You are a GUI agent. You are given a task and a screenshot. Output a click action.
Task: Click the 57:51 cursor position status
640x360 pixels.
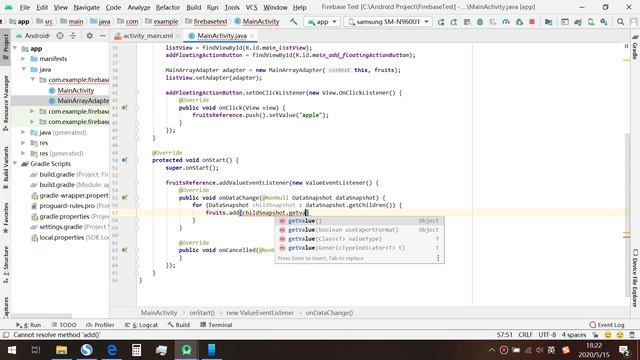coord(504,335)
